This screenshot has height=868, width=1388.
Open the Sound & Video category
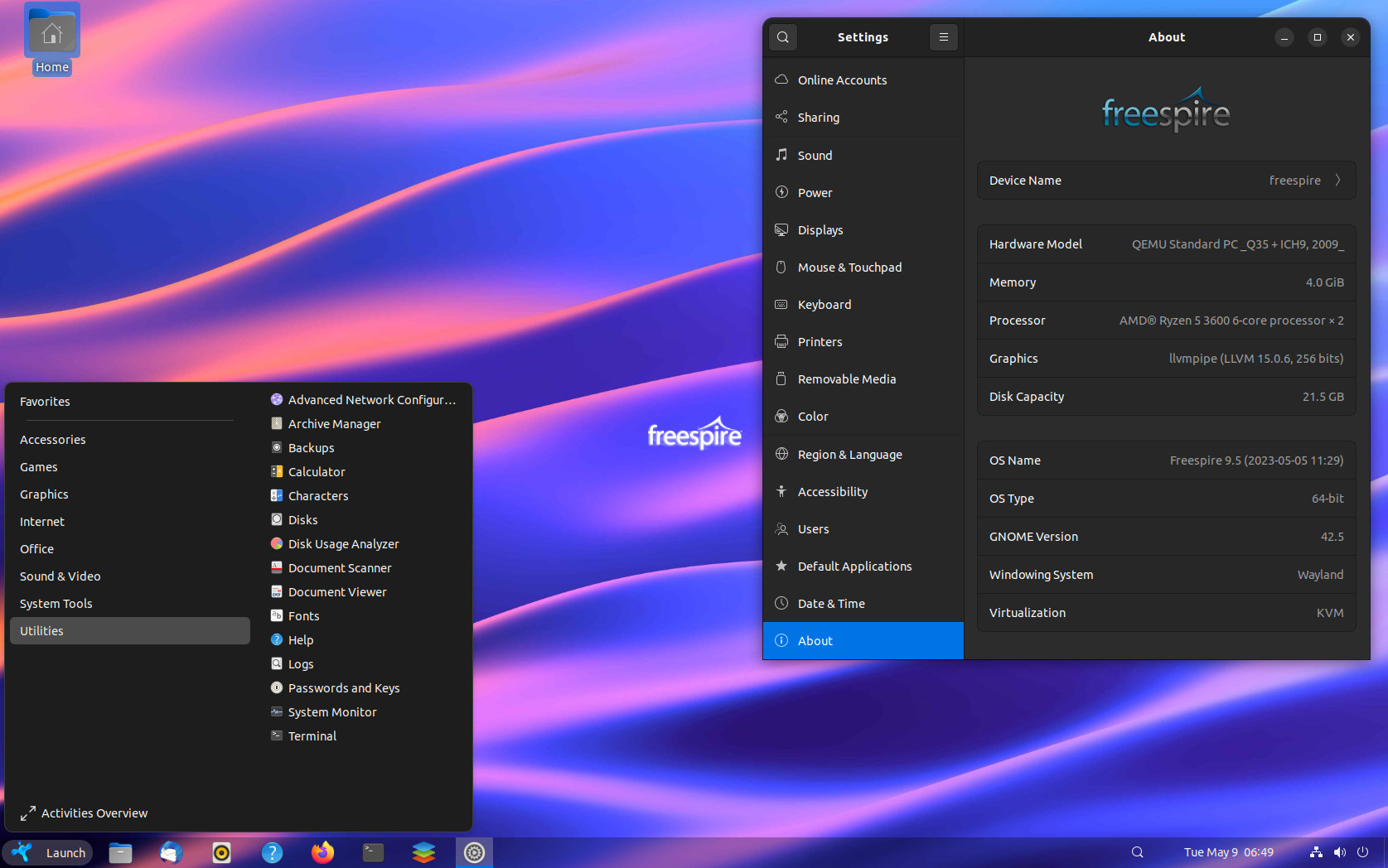(x=130, y=576)
